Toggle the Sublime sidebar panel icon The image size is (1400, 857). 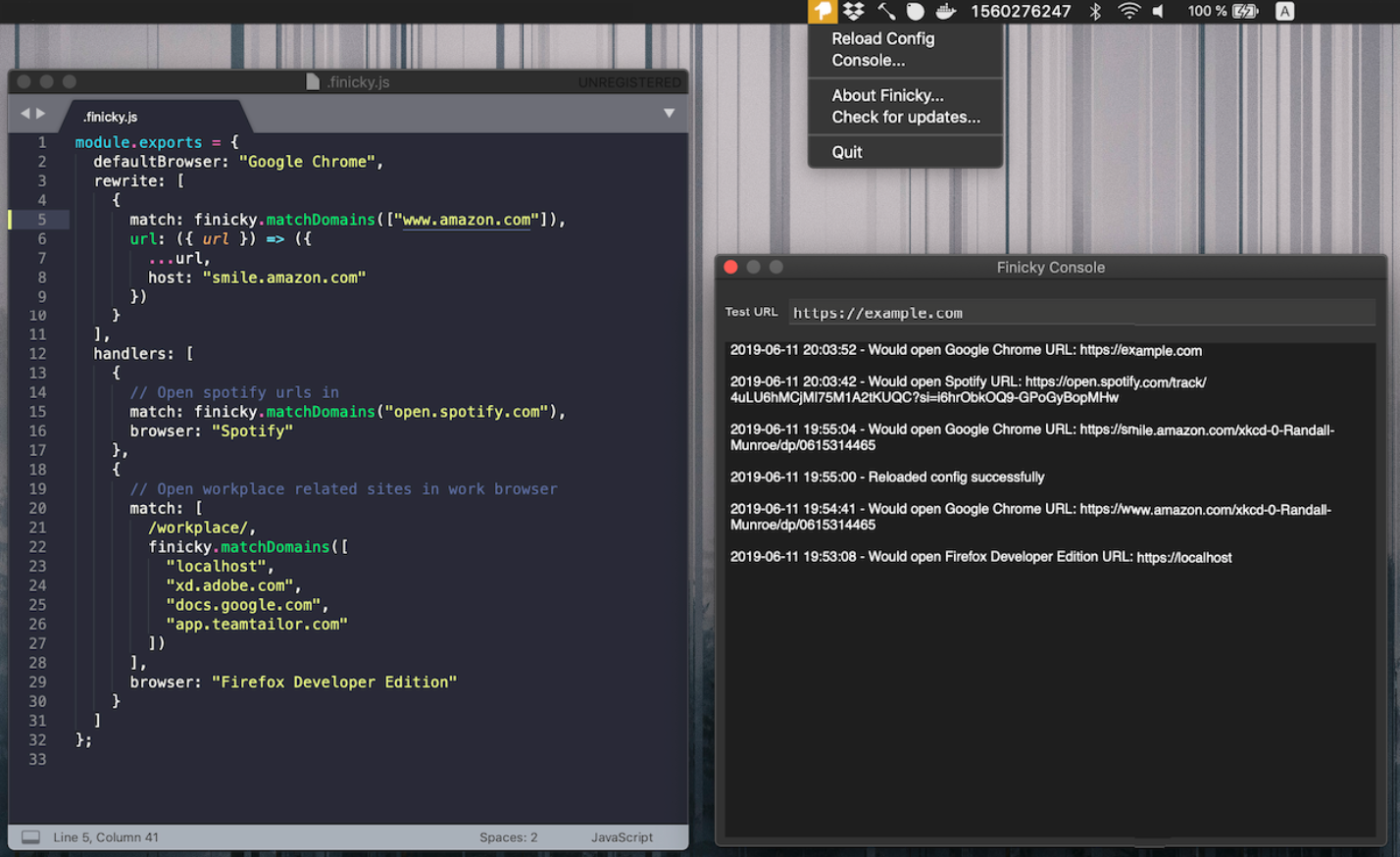point(31,837)
